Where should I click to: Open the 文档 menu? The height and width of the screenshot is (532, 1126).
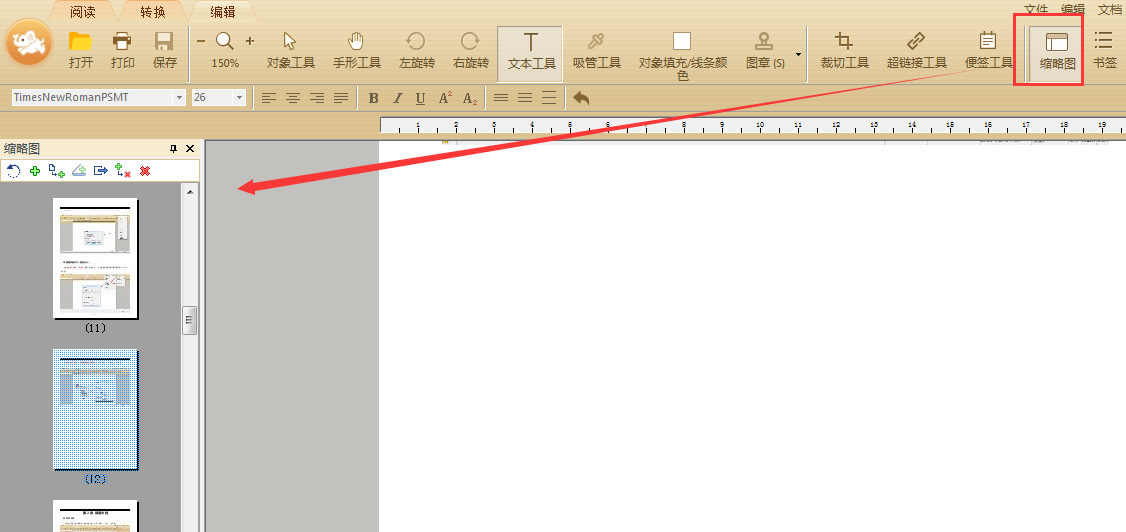click(1109, 9)
